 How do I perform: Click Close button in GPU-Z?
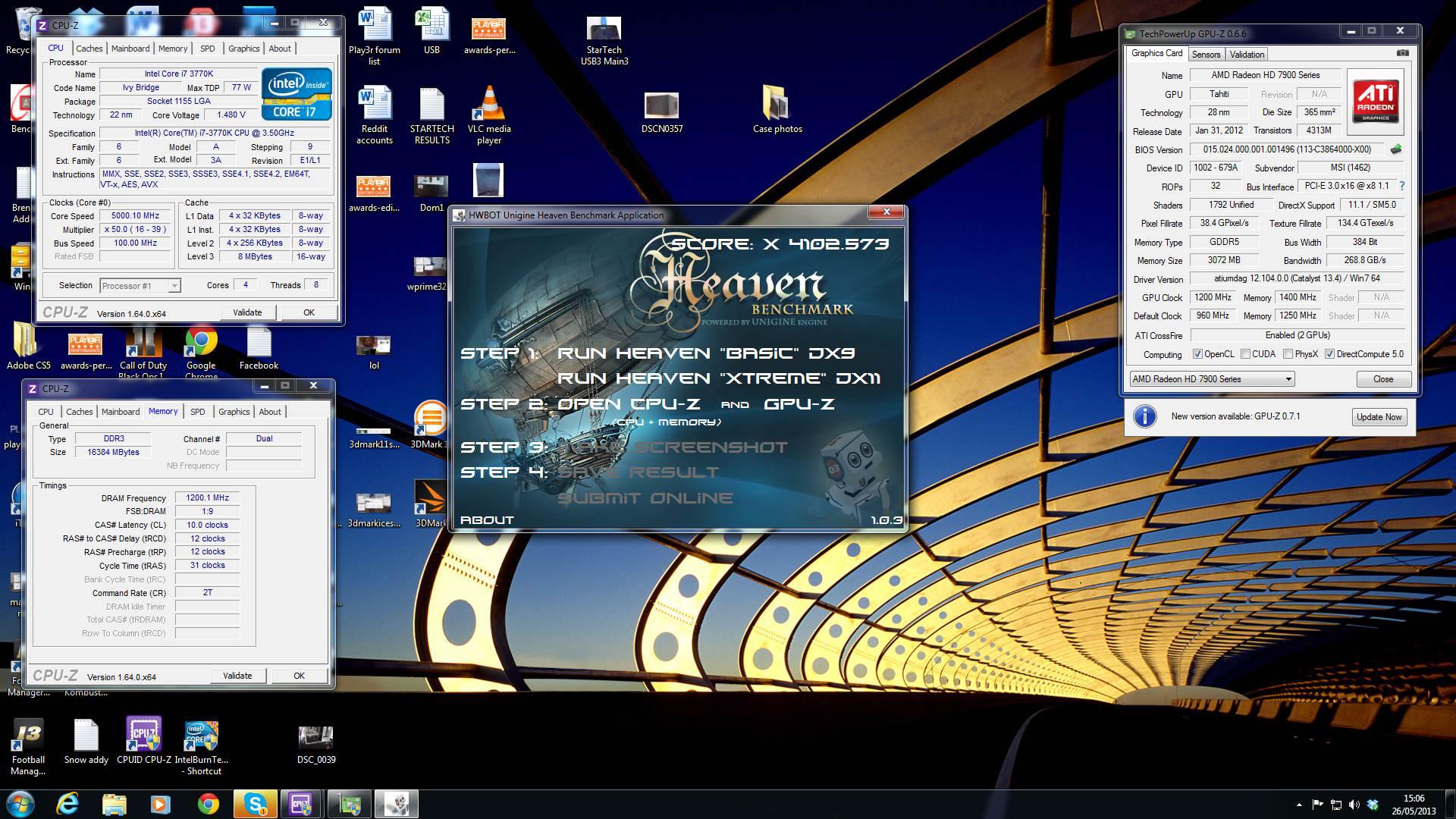pyautogui.click(x=1382, y=379)
